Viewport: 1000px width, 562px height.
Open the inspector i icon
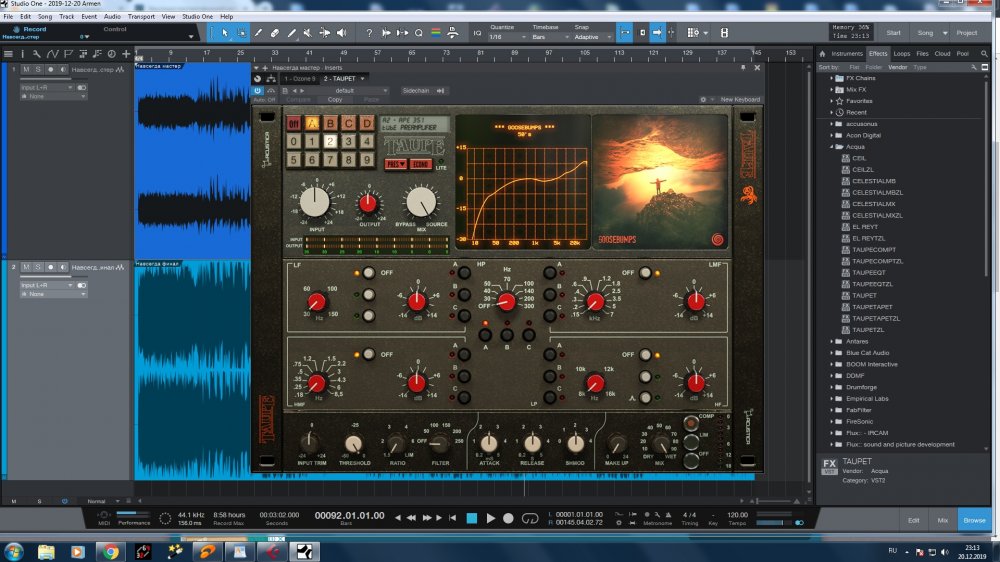[22, 54]
